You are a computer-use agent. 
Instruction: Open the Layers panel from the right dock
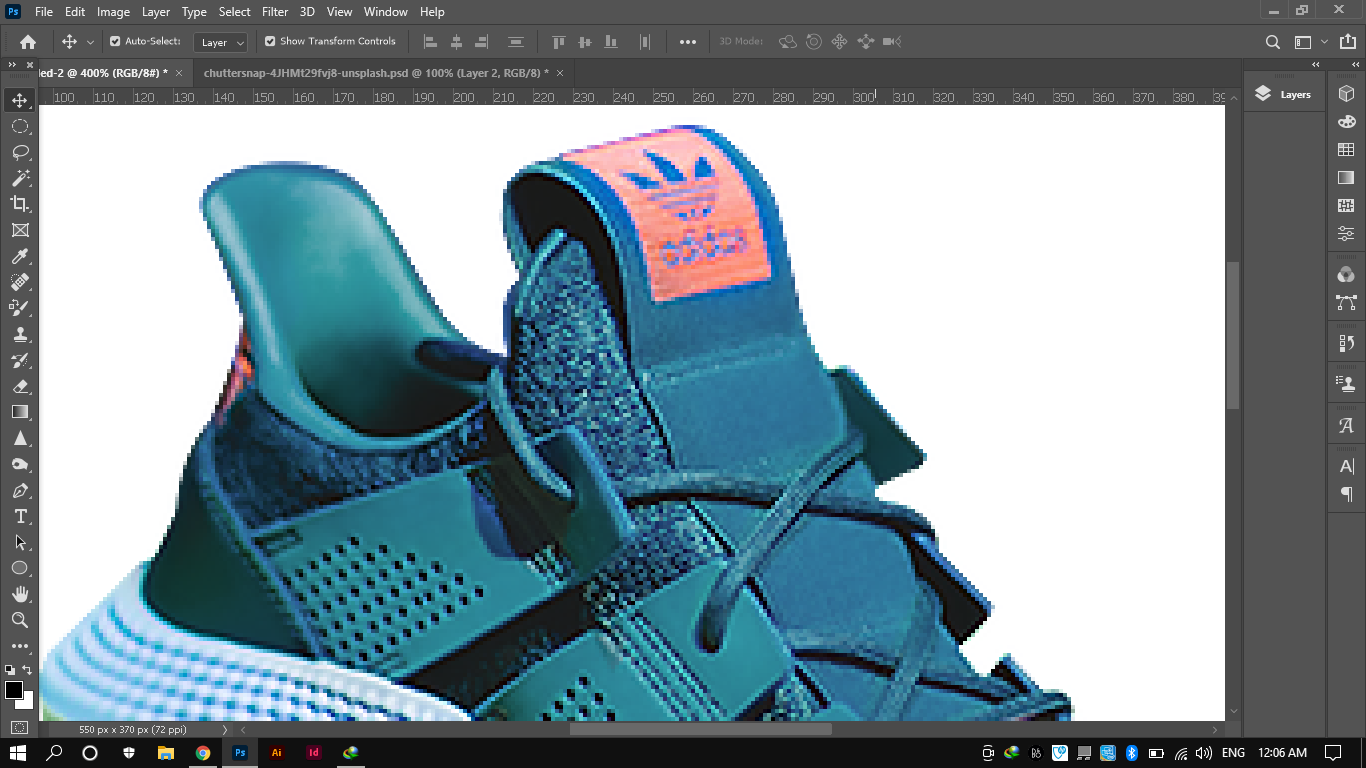(x=1283, y=93)
